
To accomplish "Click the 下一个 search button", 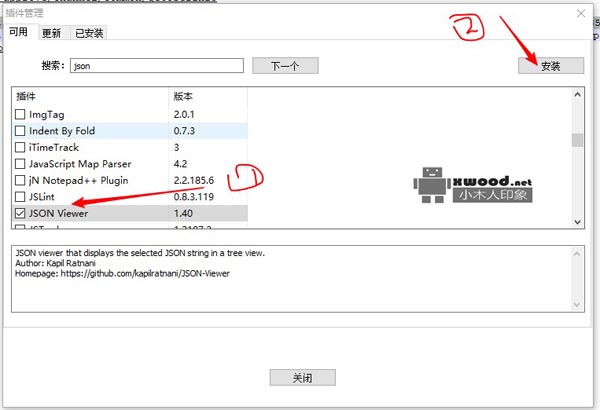I will (285, 66).
